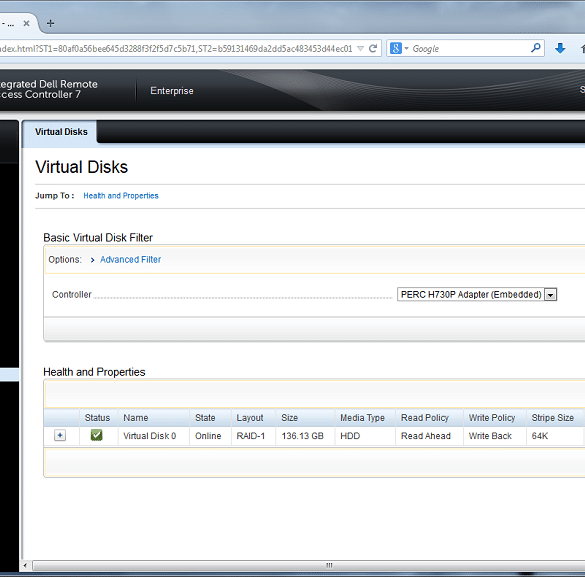Click the RAID-1 layout cell
The width and height of the screenshot is (585, 577).
[251, 436]
